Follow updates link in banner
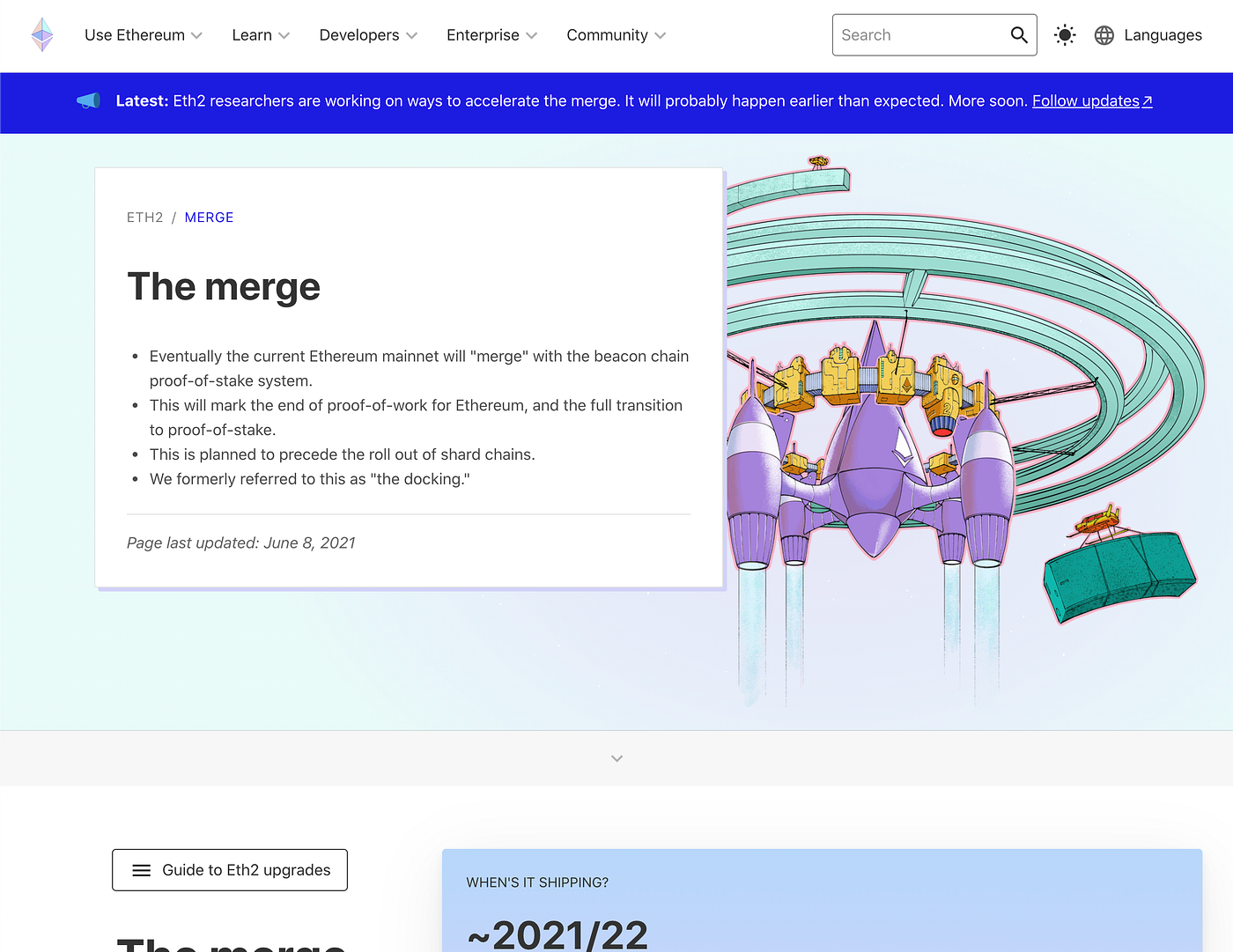1233x952 pixels. 1092,101
